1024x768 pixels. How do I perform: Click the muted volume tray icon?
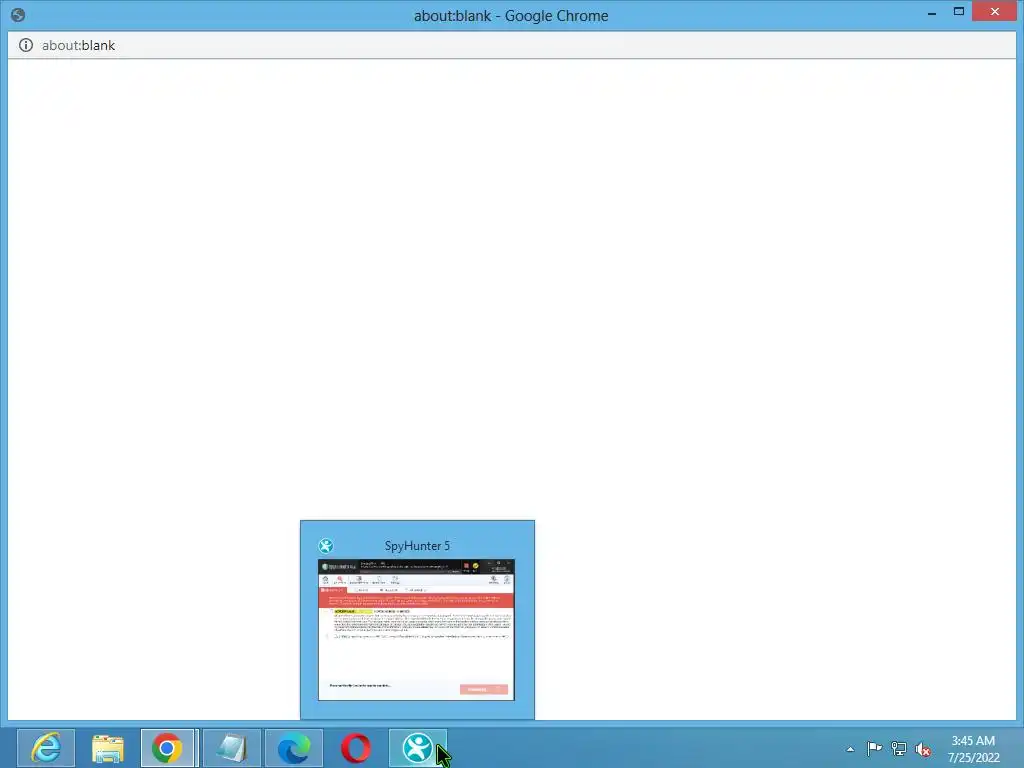point(923,749)
